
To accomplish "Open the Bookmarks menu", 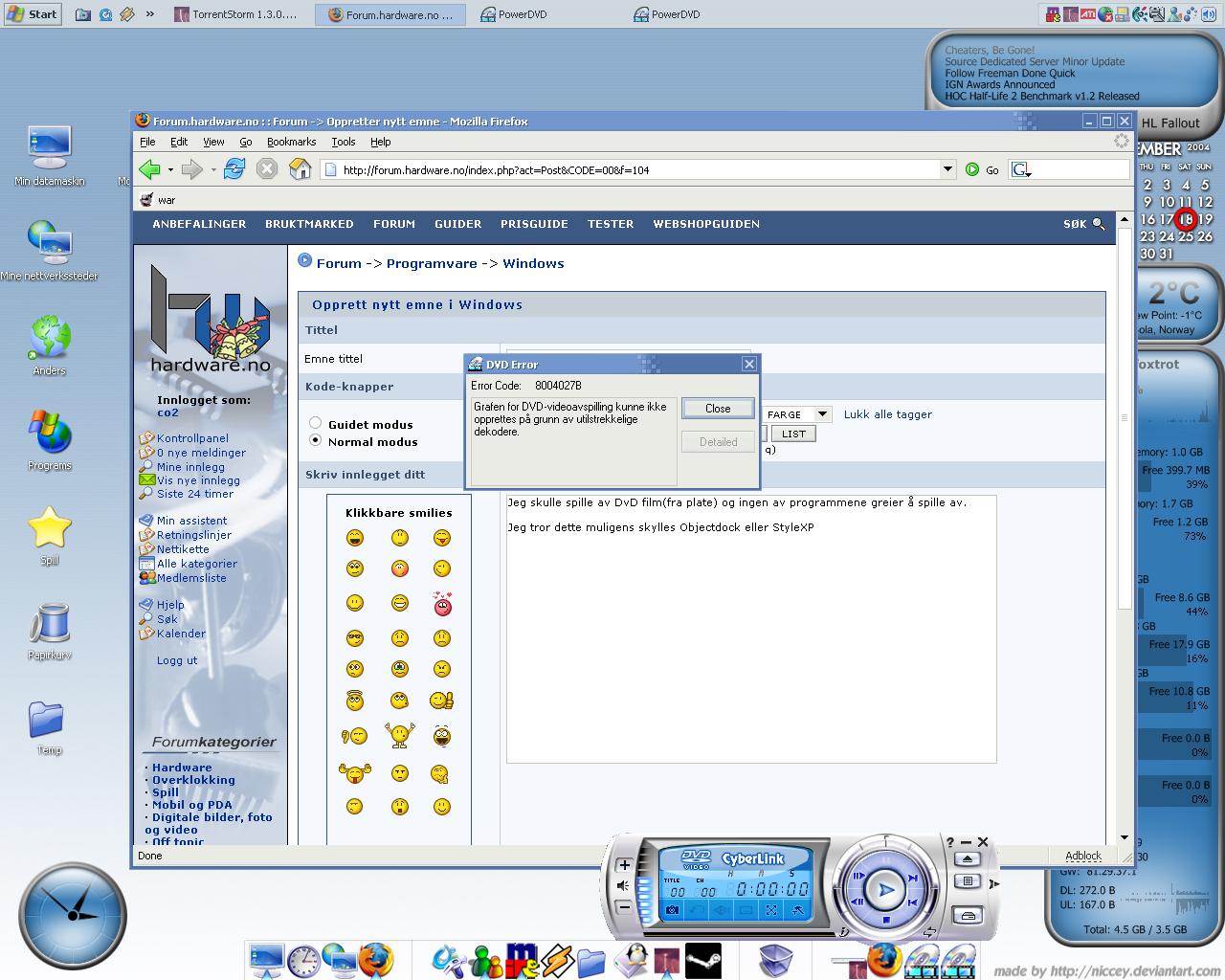I will point(291,142).
